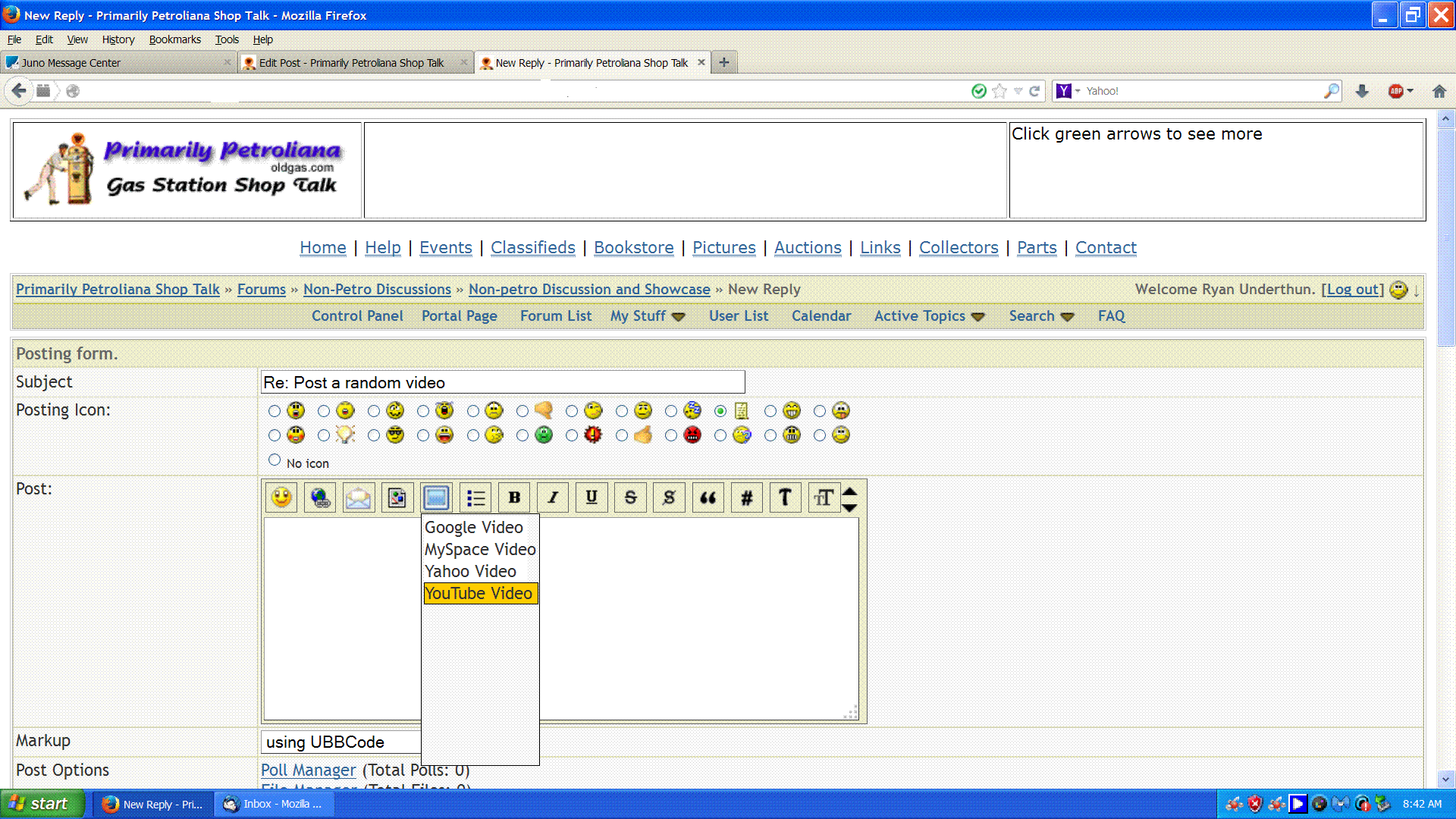Go to the Firefox Home page icon
The width and height of the screenshot is (1456, 819).
(1439, 91)
